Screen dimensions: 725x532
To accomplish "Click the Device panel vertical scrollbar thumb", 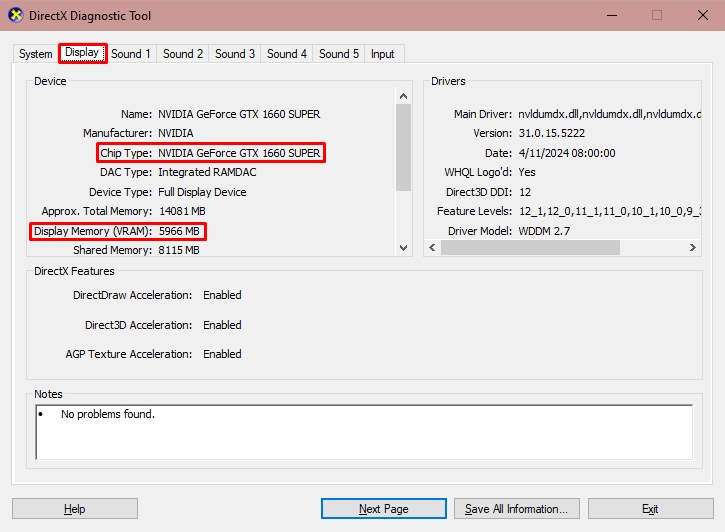I will tap(403, 147).
